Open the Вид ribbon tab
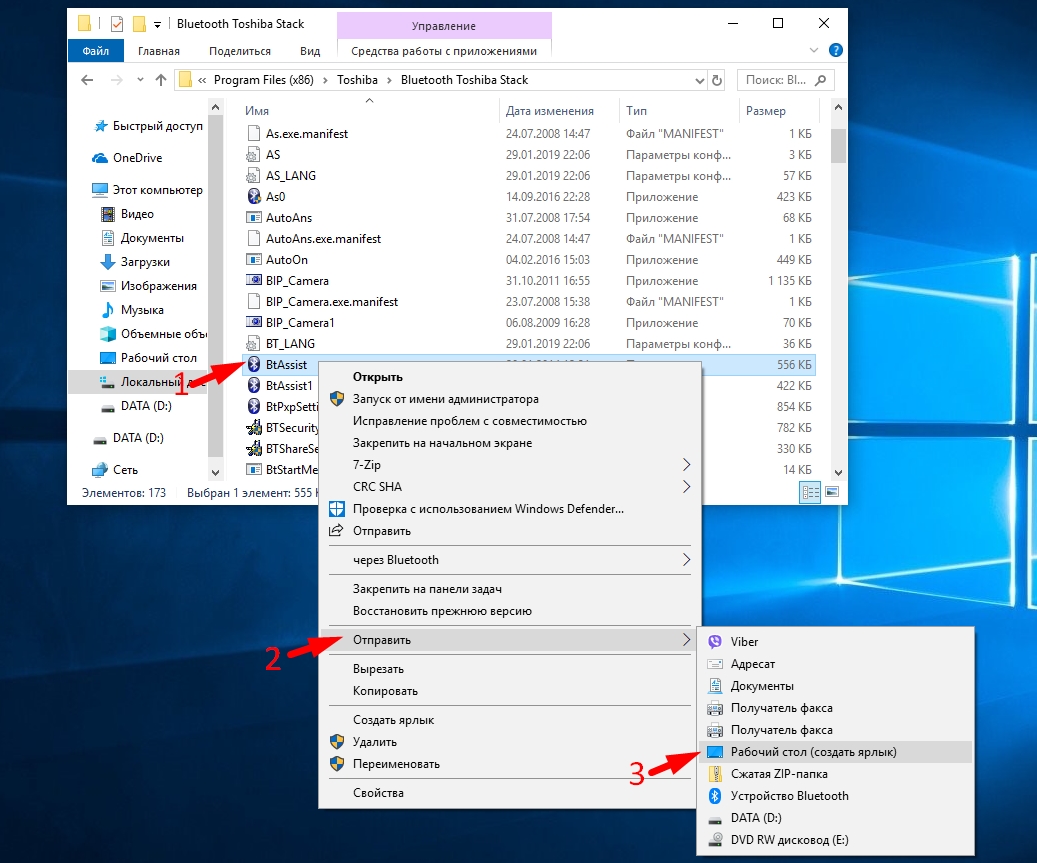This screenshot has width=1037, height=863. [x=310, y=51]
